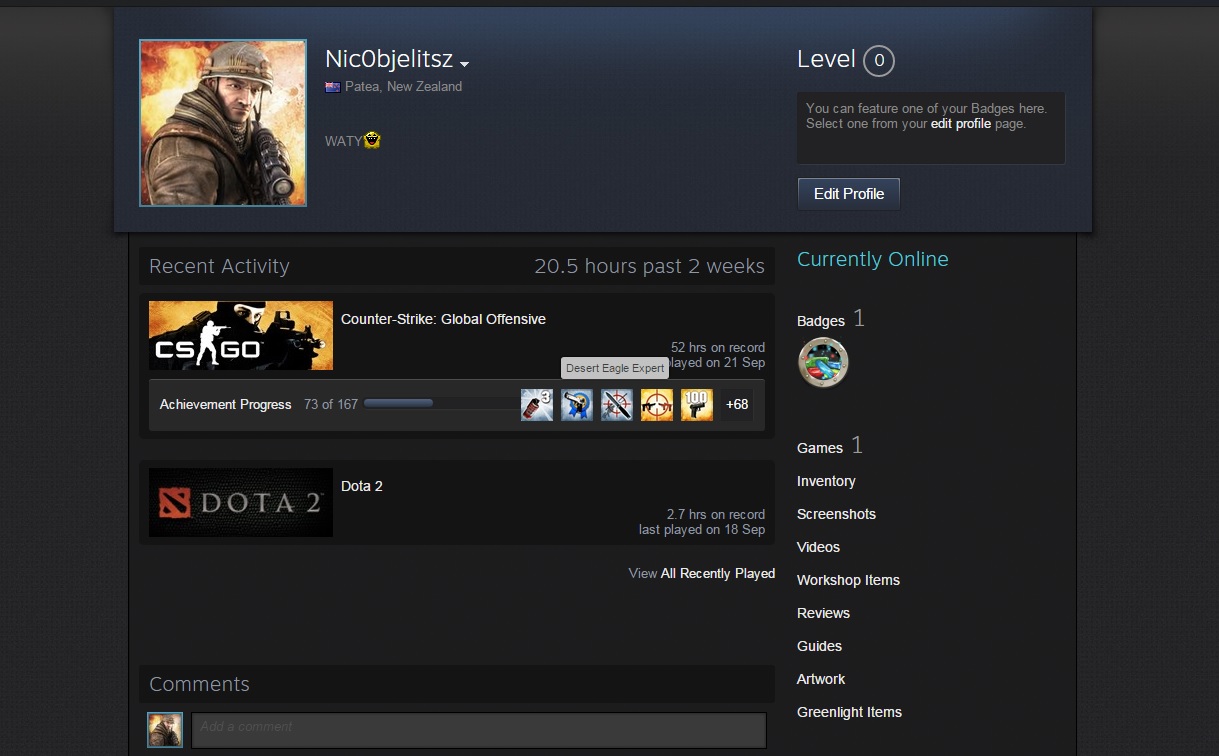1219x756 pixels.
Task: Open the Screenshots link
Action: pyautogui.click(x=836, y=514)
